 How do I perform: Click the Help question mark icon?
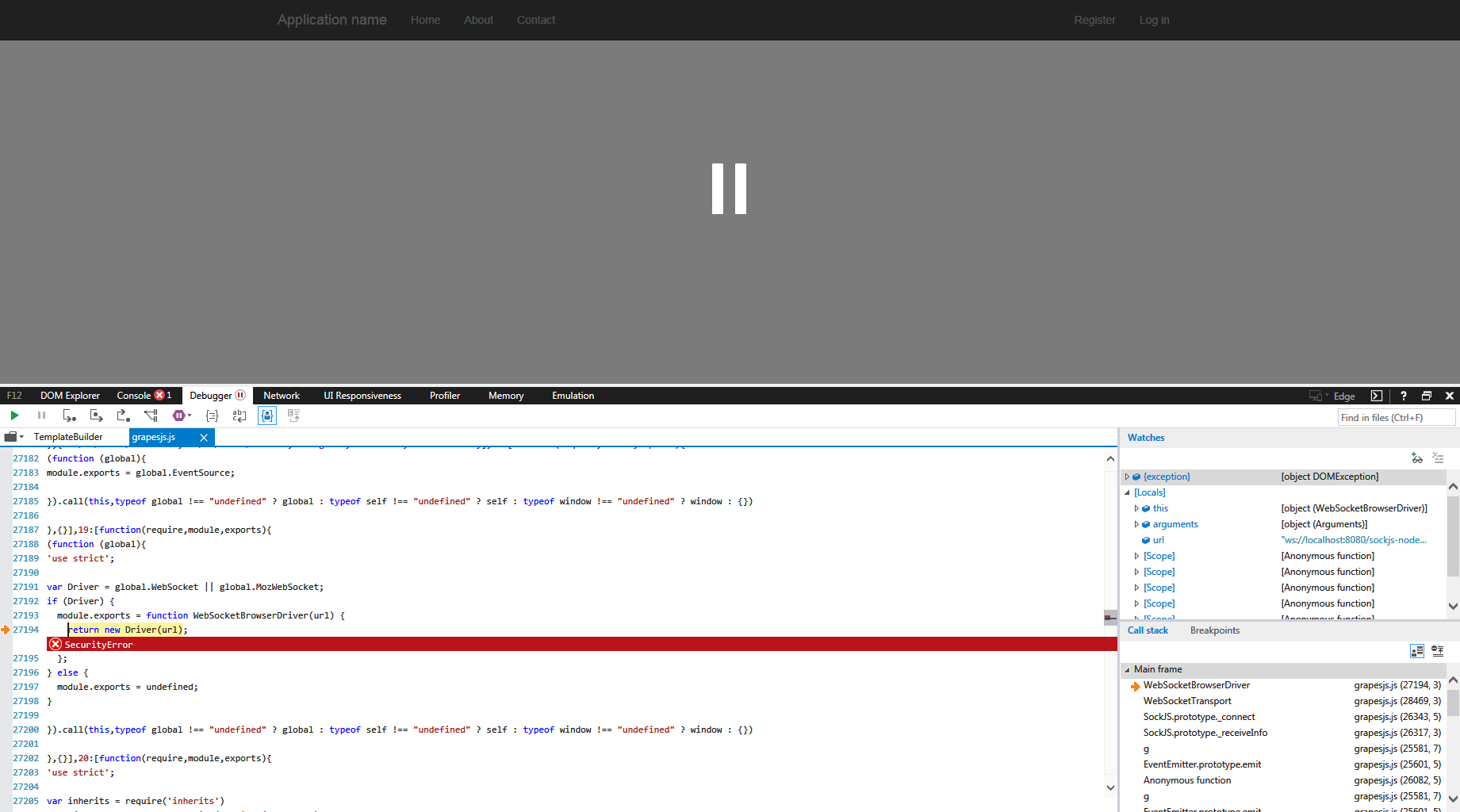pos(1403,396)
